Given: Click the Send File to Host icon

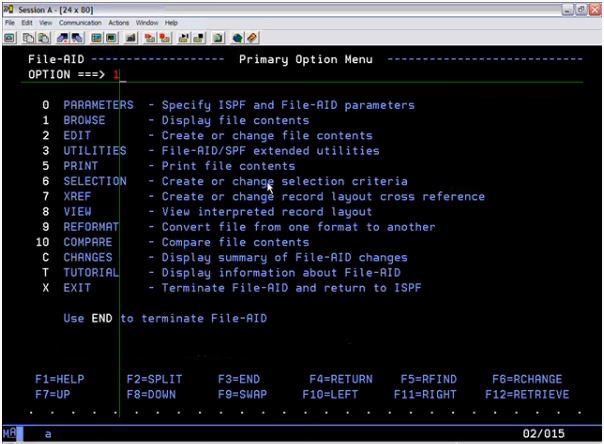Looking at the screenshot, I should (62, 38).
